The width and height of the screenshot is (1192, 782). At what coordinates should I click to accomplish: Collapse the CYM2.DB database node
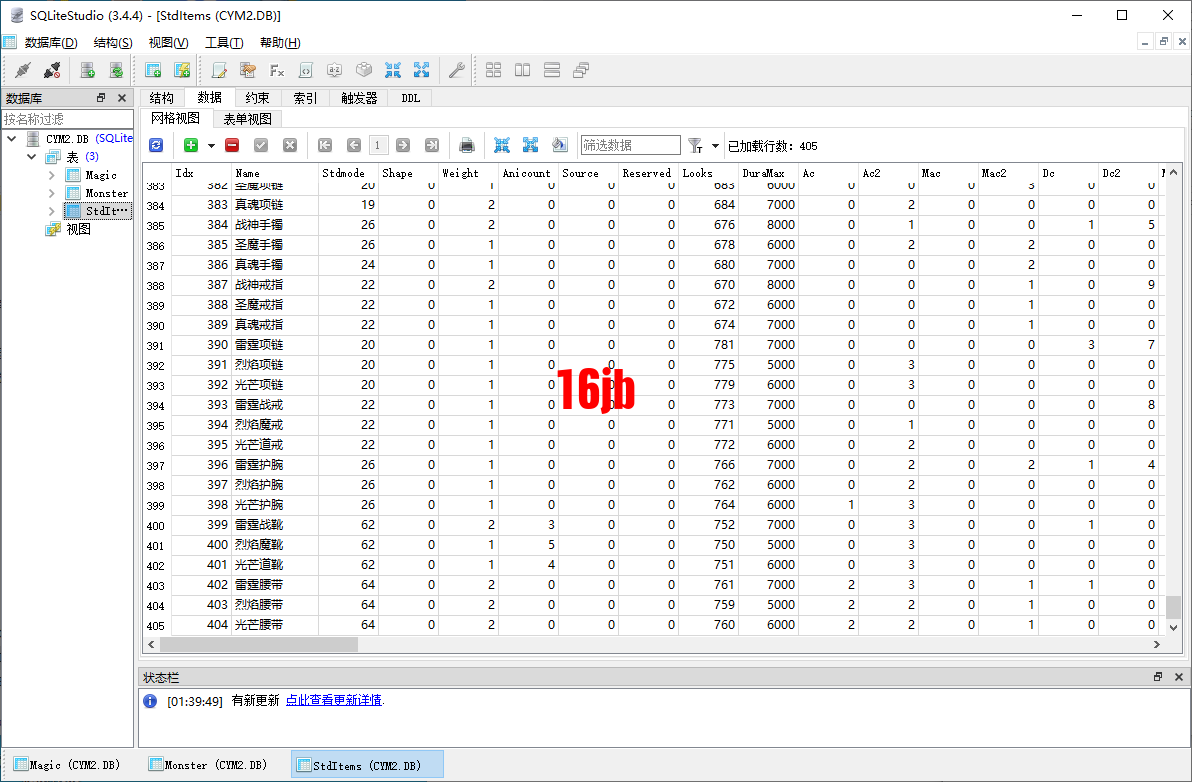[11, 138]
